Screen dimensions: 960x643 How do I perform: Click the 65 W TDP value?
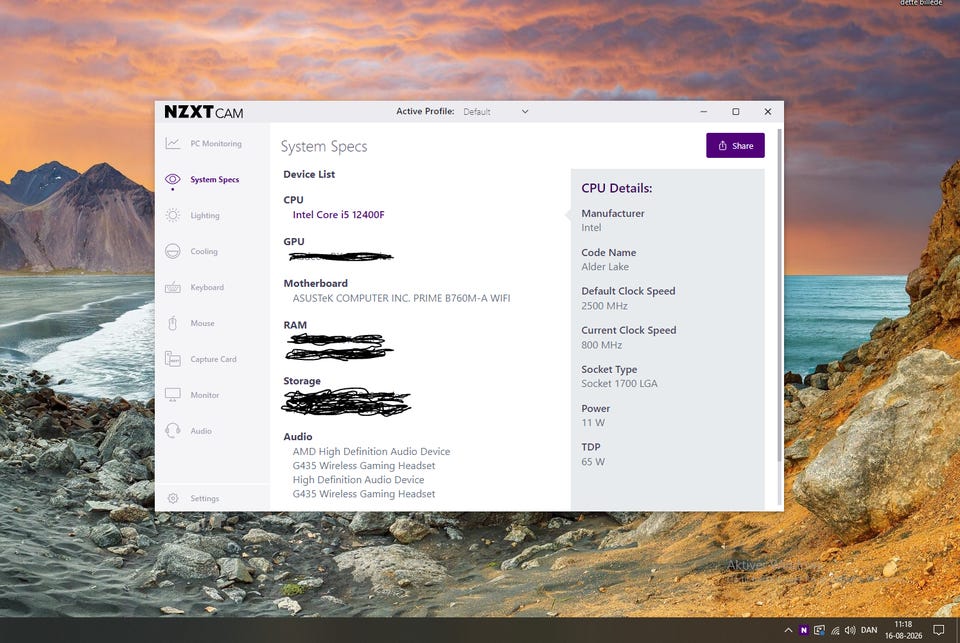click(x=593, y=462)
